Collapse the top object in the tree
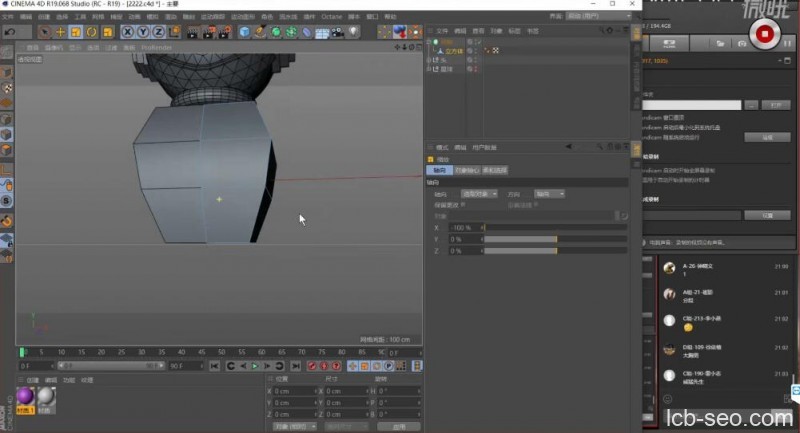 click(x=429, y=42)
